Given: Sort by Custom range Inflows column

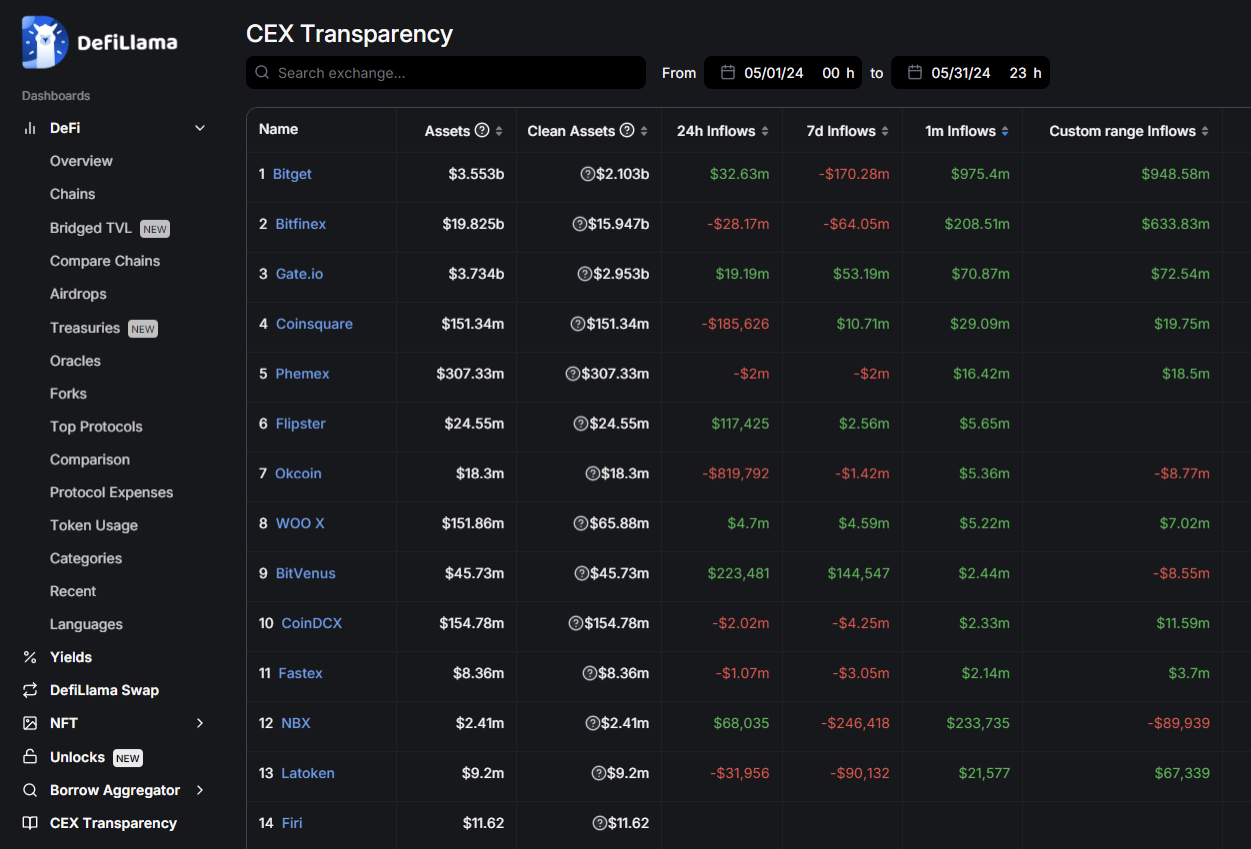Looking at the screenshot, I should [1129, 131].
